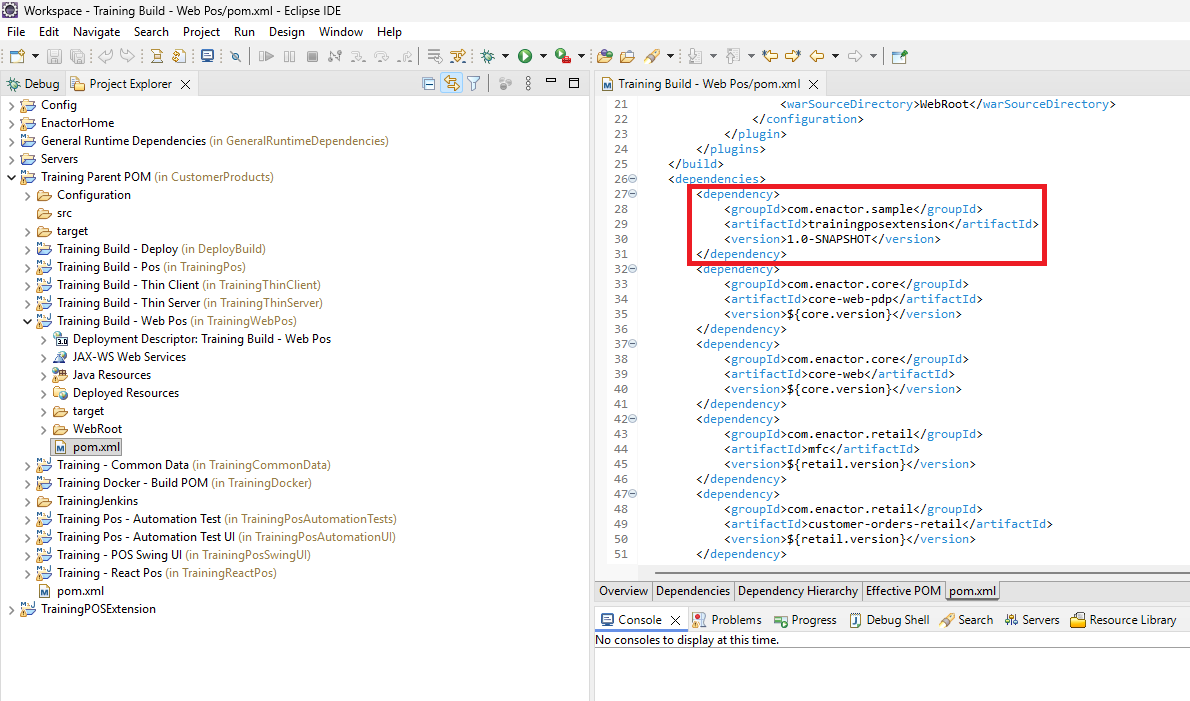1190x701 pixels.
Task: Click the Search flashlight toolbar icon
Action: [651, 56]
